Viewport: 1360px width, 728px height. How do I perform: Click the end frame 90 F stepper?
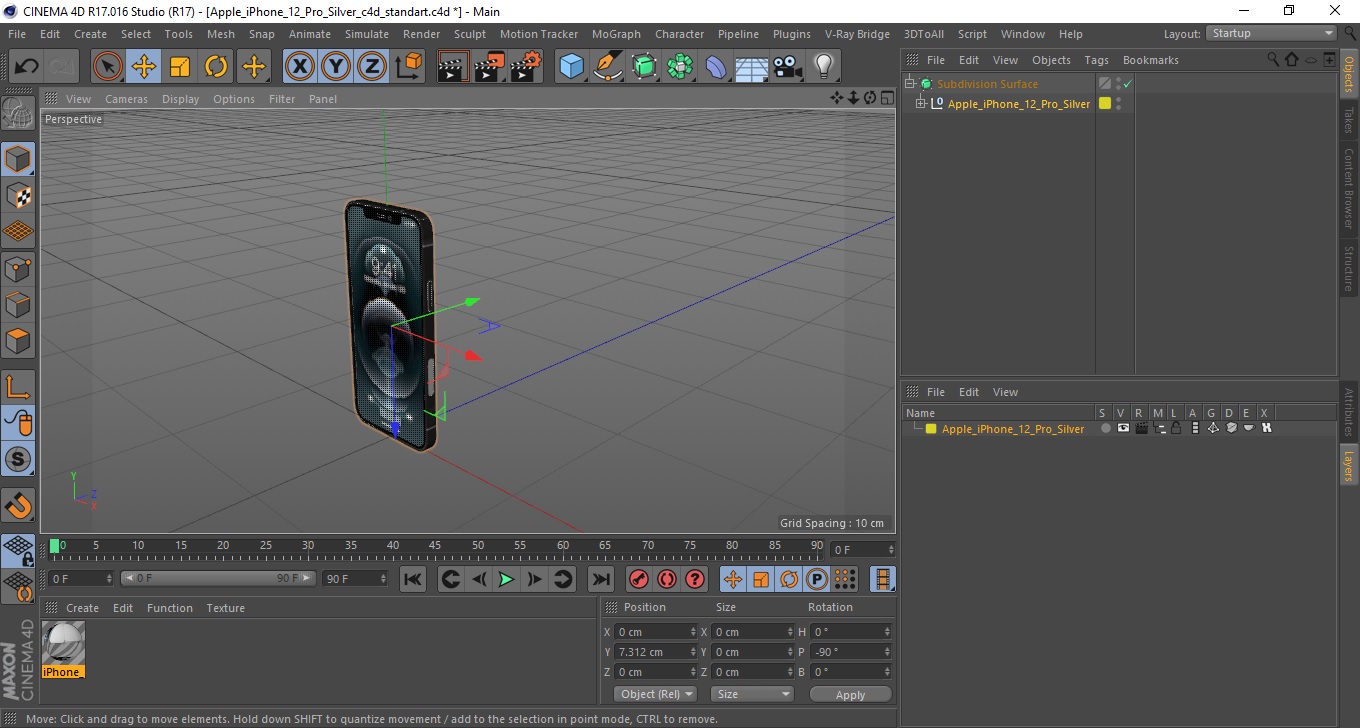383,579
